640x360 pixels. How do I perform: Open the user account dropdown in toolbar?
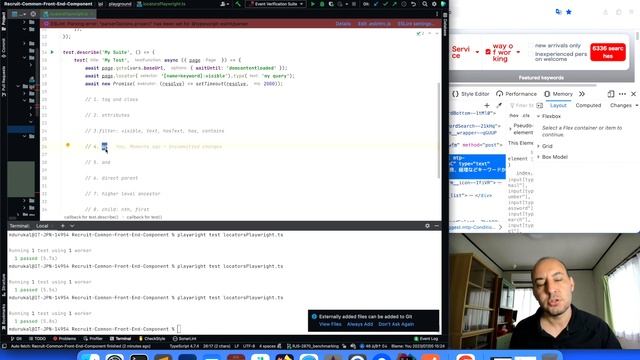click(224, 4)
